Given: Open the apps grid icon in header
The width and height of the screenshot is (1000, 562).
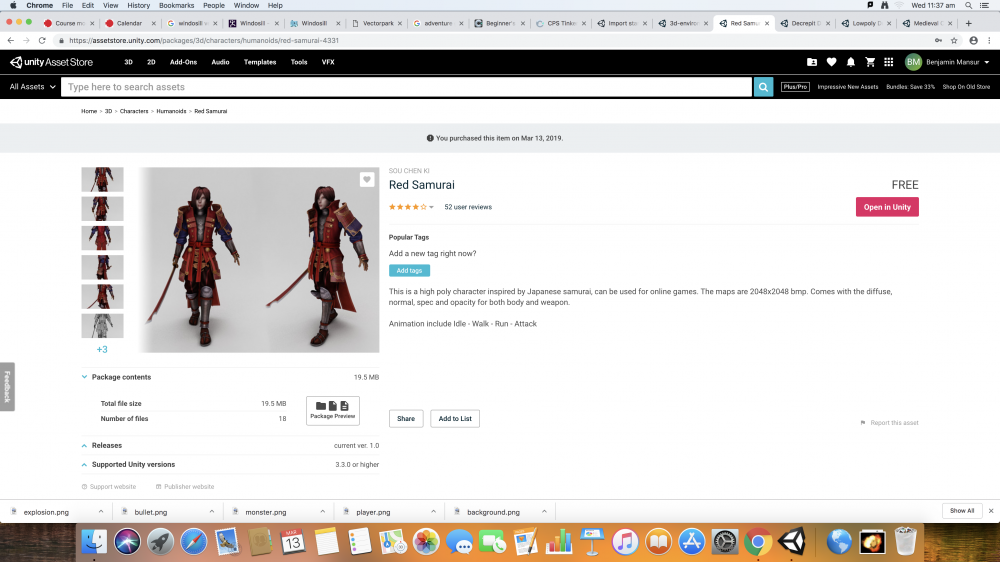Looking at the screenshot, I should tap(888, 62).
